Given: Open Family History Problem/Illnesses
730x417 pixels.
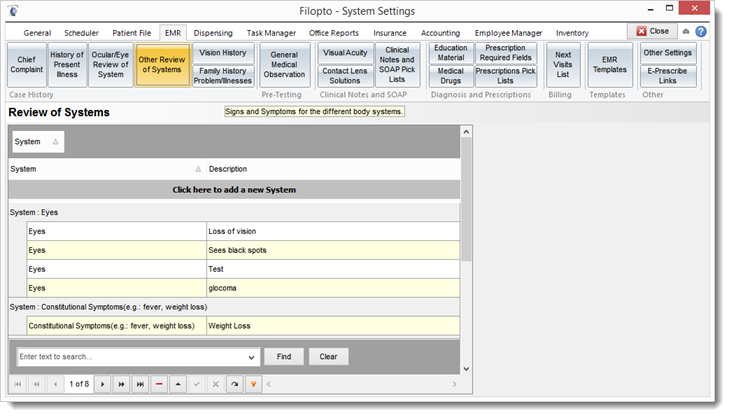Looking at the screenshot, I should [x=223, y=76].
